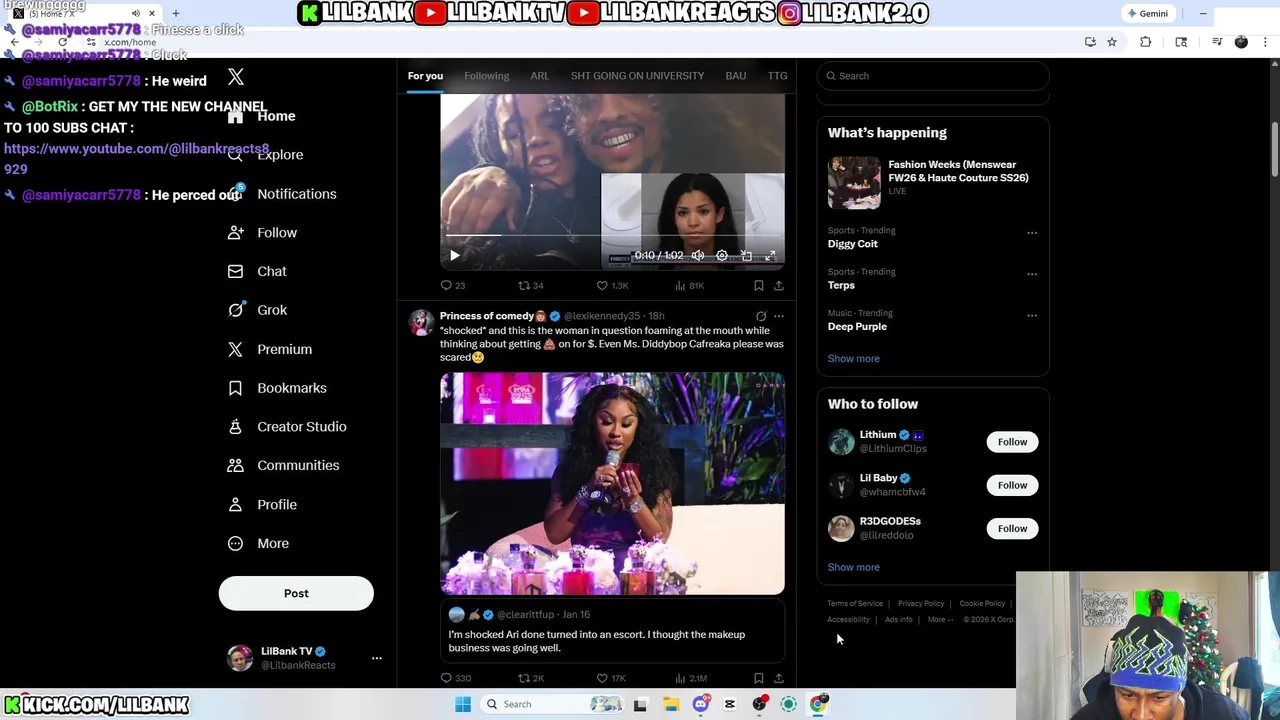The image size is (1280, 720).
Task: Show more Who to follow suggestions
Action: (854, 567)
